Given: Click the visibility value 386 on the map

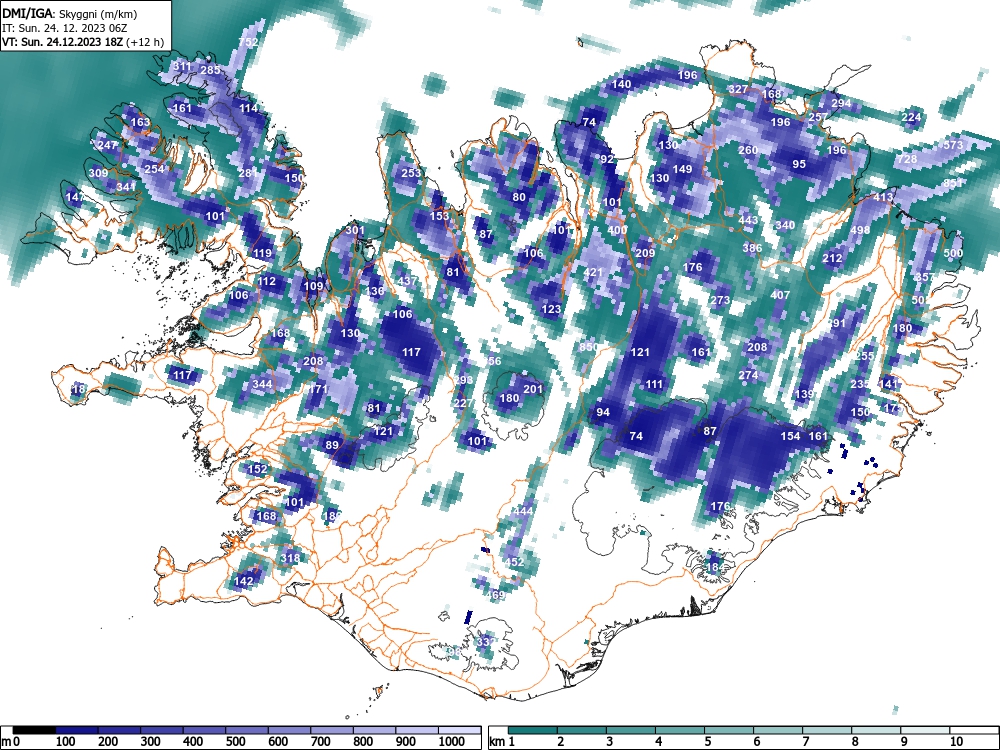Looking at the screenshot, I should pyautogui.click(x=752, y=248).
